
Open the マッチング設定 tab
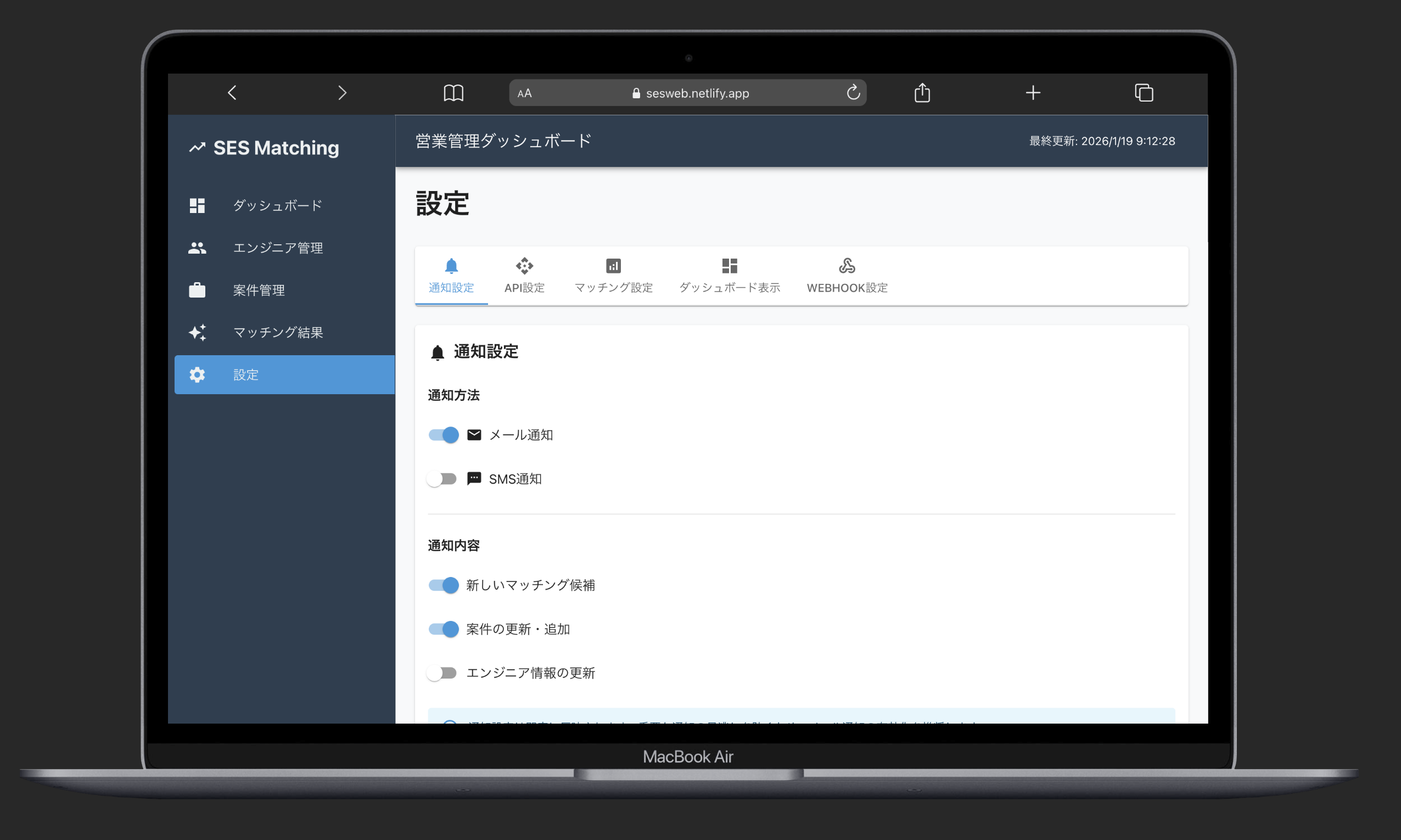tap(613, 276)
